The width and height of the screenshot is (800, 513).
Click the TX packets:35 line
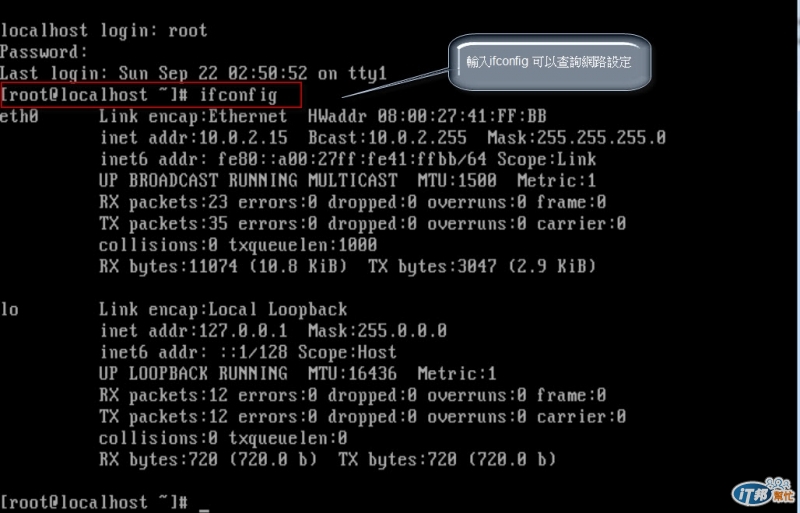pyautogui.click(x=362, y=224)
